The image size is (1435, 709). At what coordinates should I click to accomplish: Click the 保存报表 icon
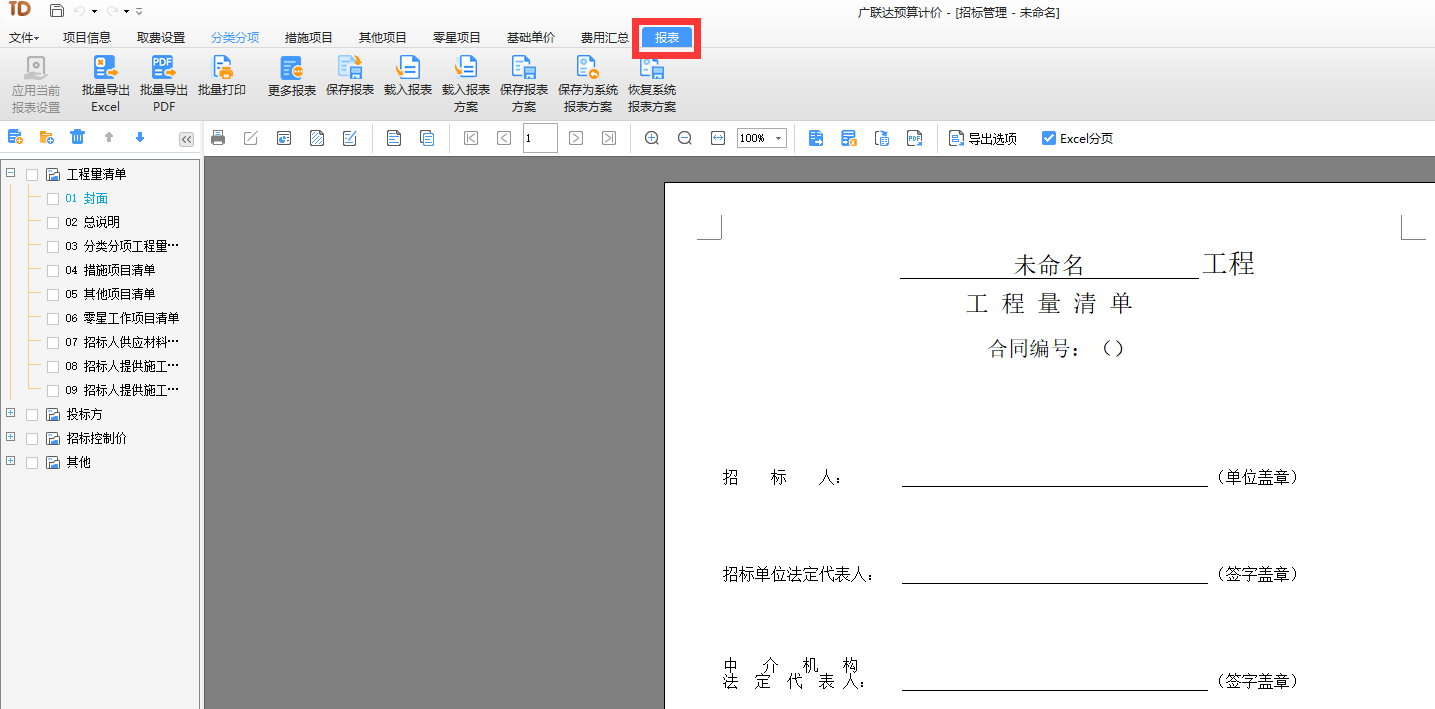pyautogui.click(x=350, y=82)
